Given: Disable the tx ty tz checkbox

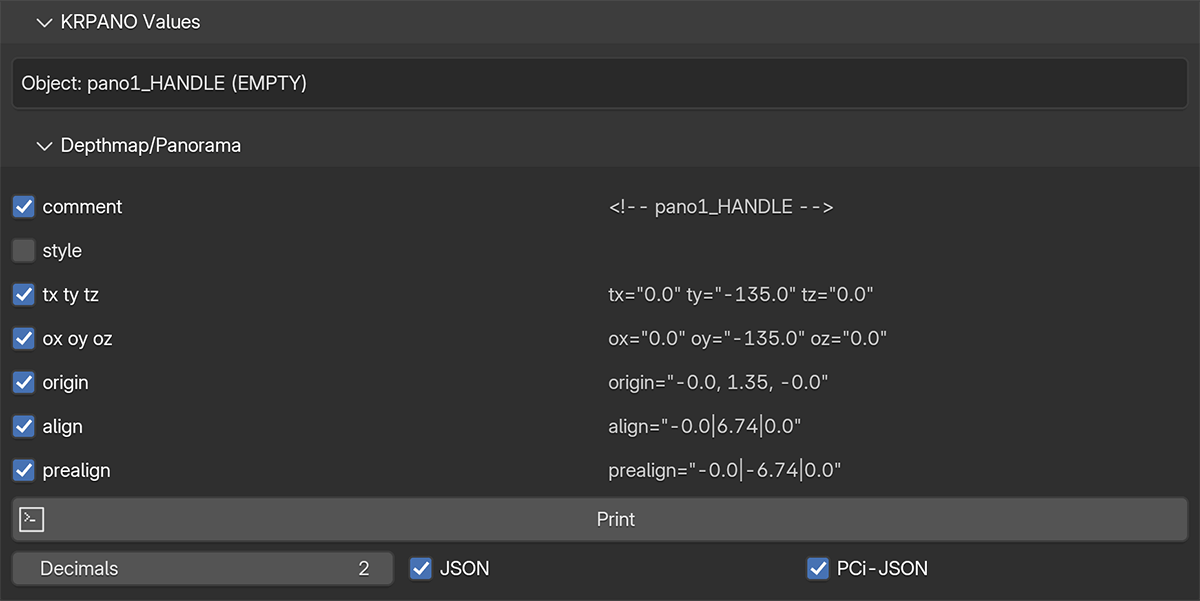Looking at the screenshot, I should (24, 295).
